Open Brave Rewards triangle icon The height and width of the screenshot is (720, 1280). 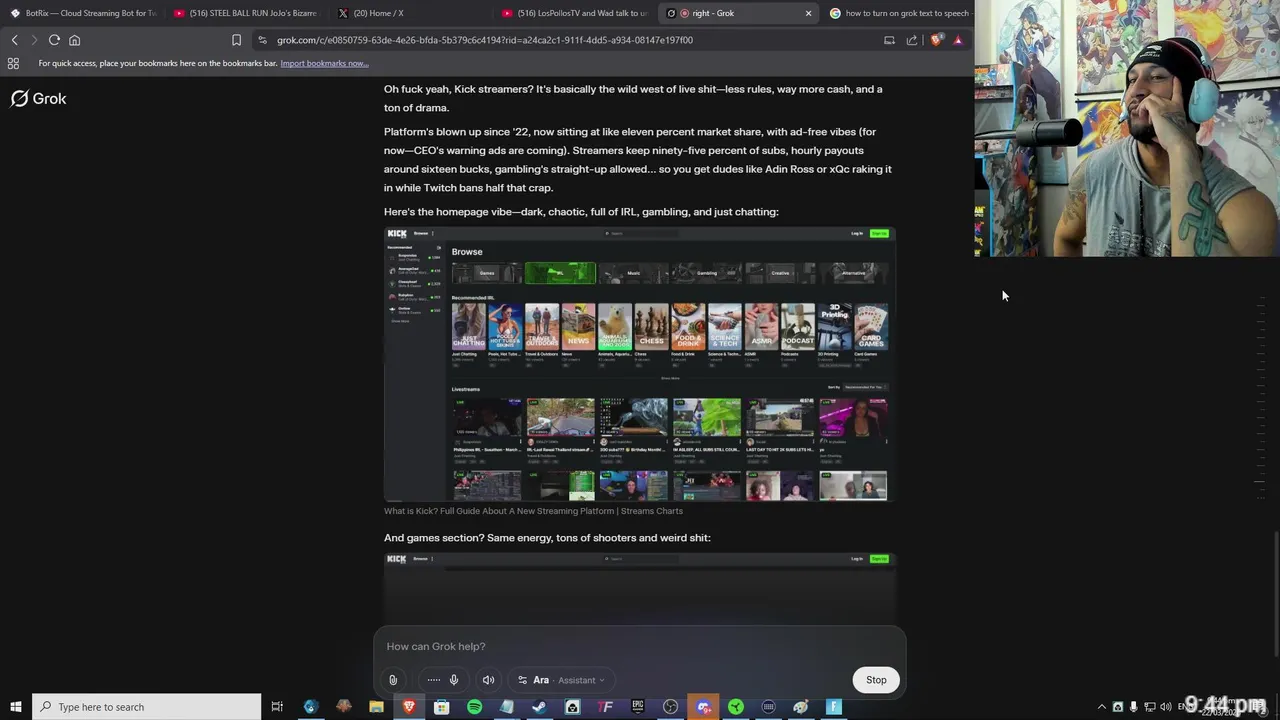tap(958, 40)
